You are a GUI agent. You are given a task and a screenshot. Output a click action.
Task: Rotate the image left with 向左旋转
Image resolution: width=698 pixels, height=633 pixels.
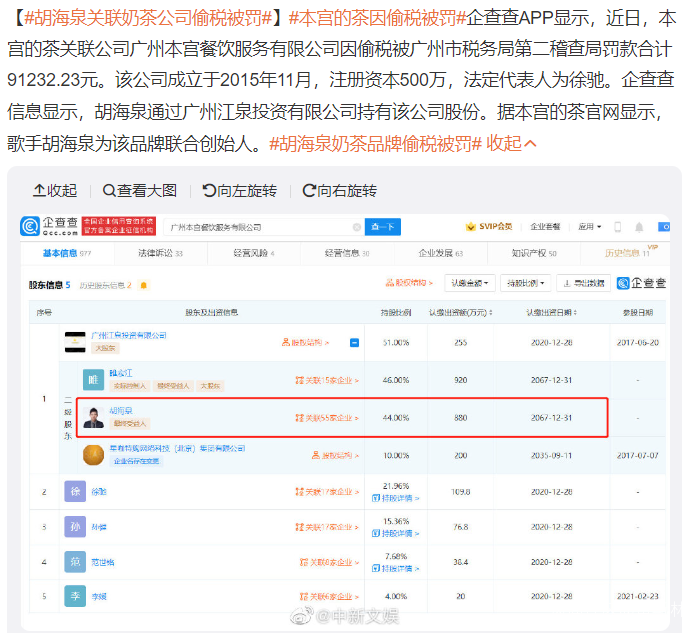(238, 190)
